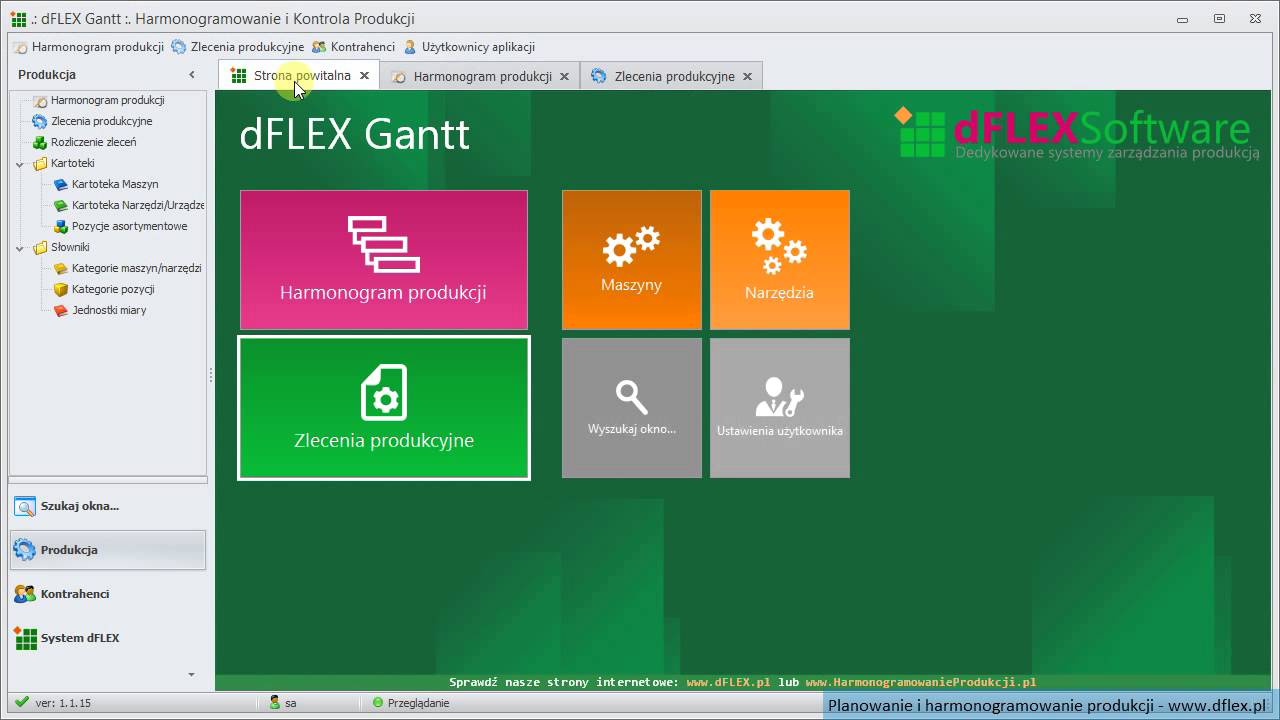Click Maszyny tile gears icon
Image resolution: width=1280 pixels, height=720 pixels.
click(x=631, y=246)
